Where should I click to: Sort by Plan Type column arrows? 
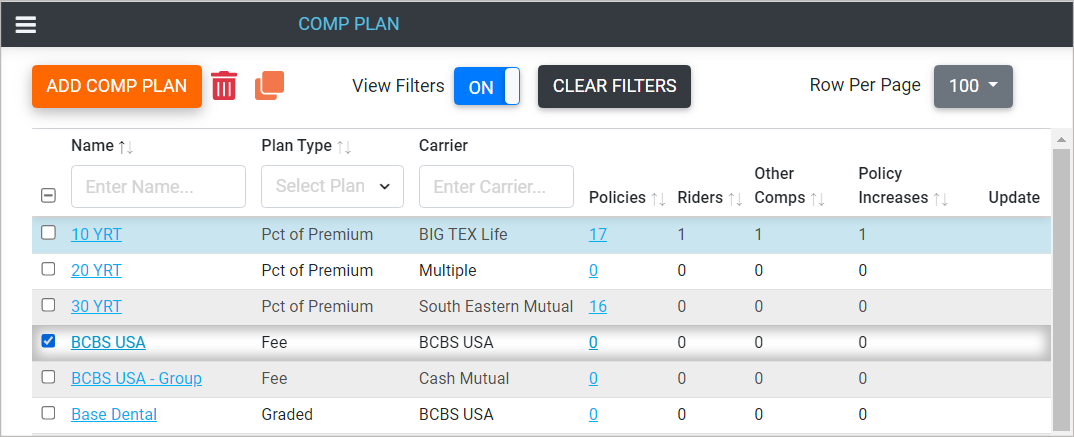point(344,147)
